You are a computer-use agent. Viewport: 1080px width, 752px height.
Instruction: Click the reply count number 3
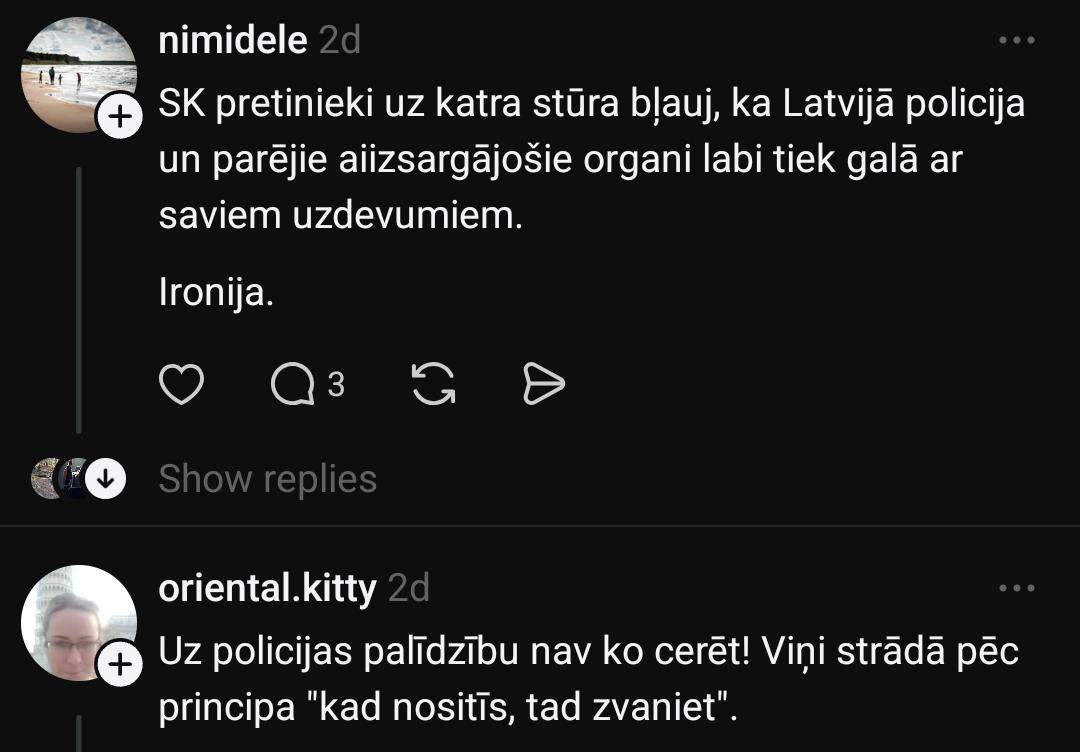coord(336,385)
